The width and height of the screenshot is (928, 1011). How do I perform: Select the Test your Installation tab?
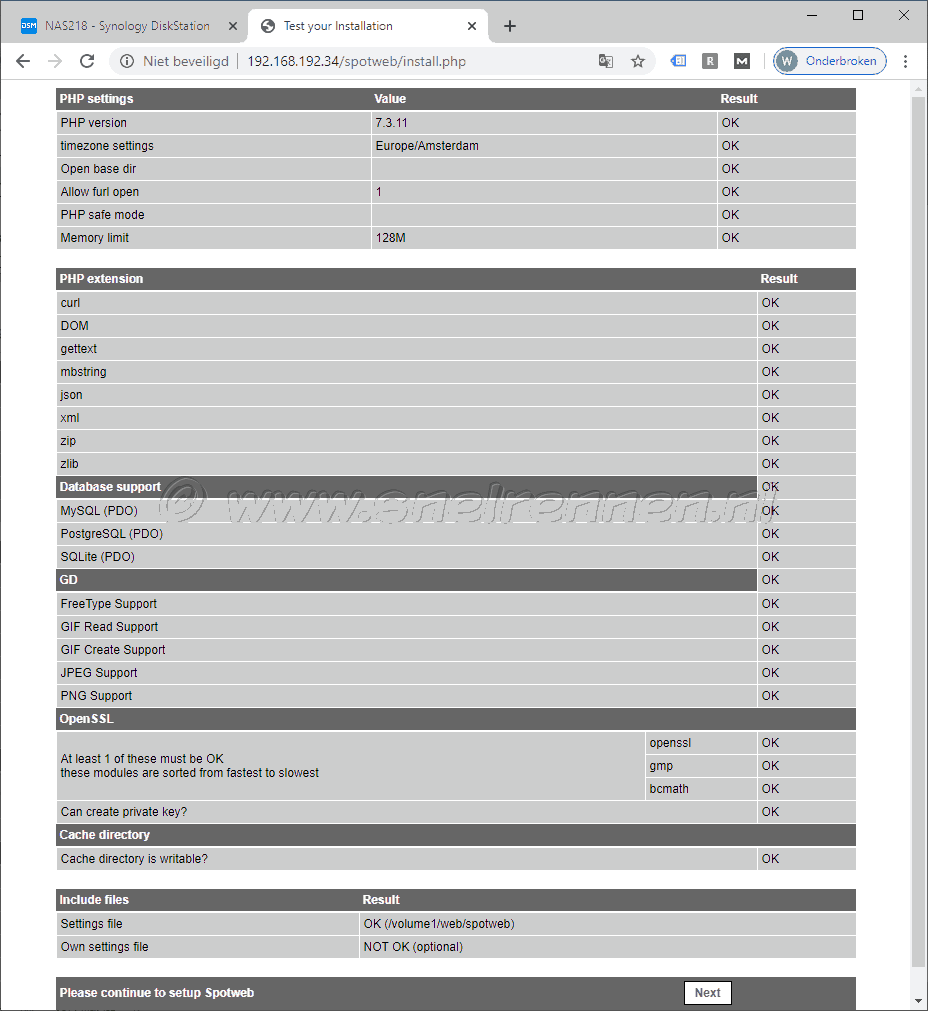point(368,26)
